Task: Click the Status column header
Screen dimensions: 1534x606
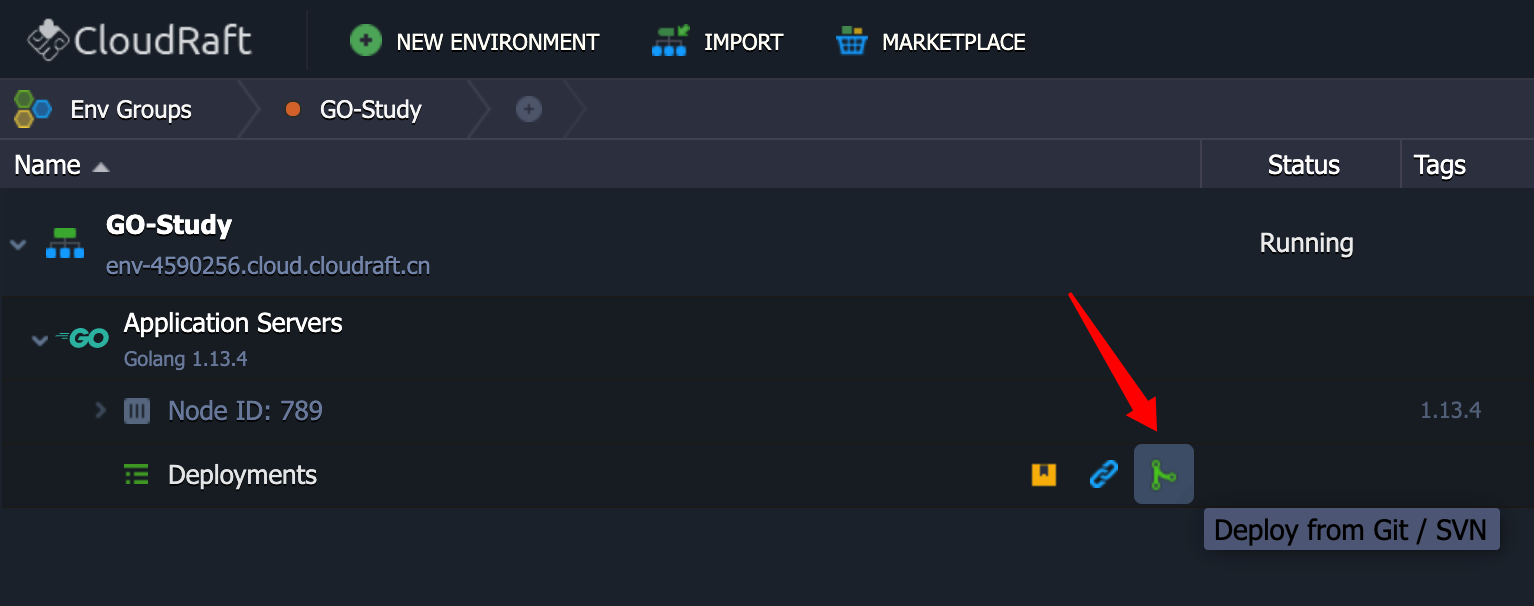Action: tap(1303, 165)
